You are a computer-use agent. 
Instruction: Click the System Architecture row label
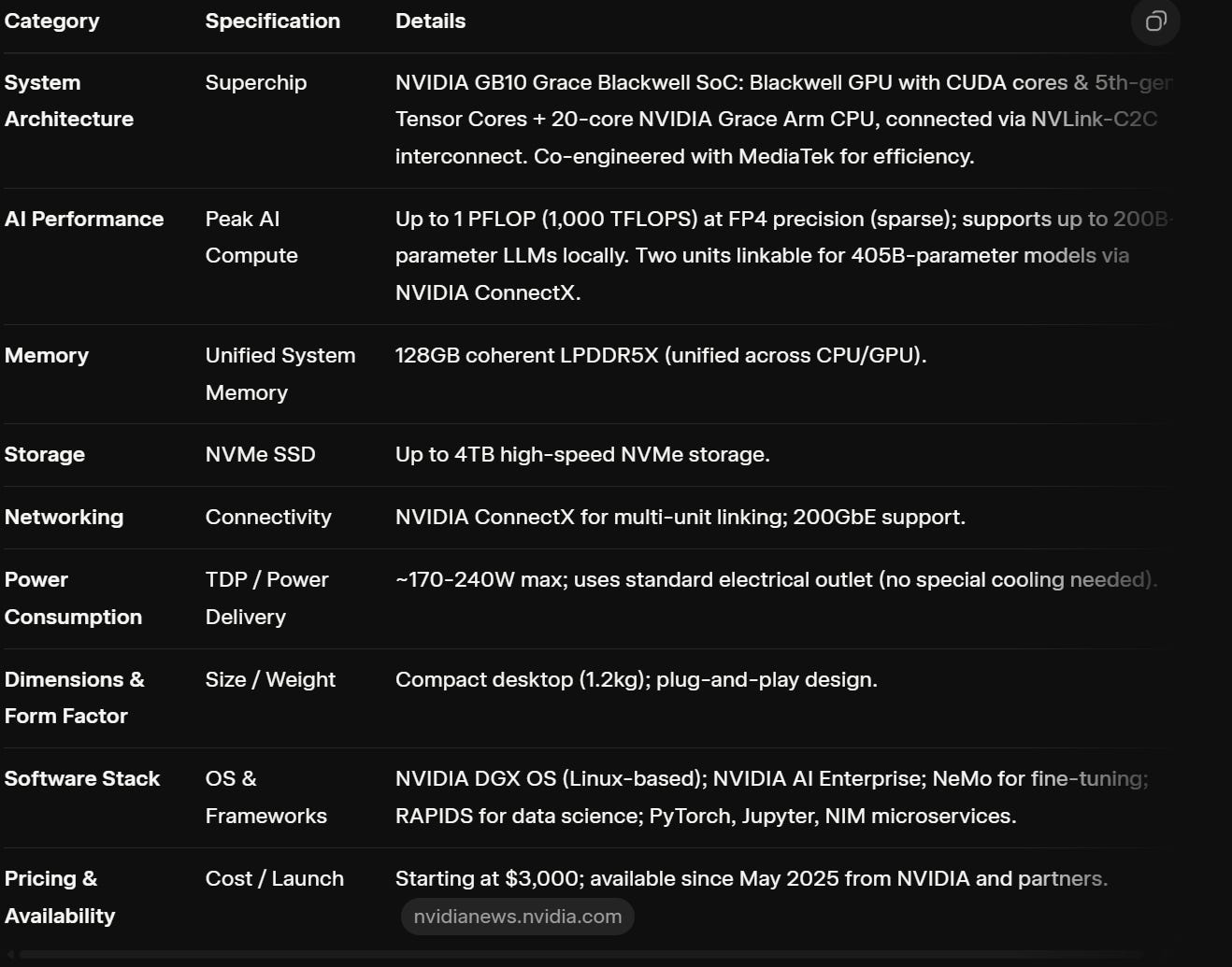[69, 101]
